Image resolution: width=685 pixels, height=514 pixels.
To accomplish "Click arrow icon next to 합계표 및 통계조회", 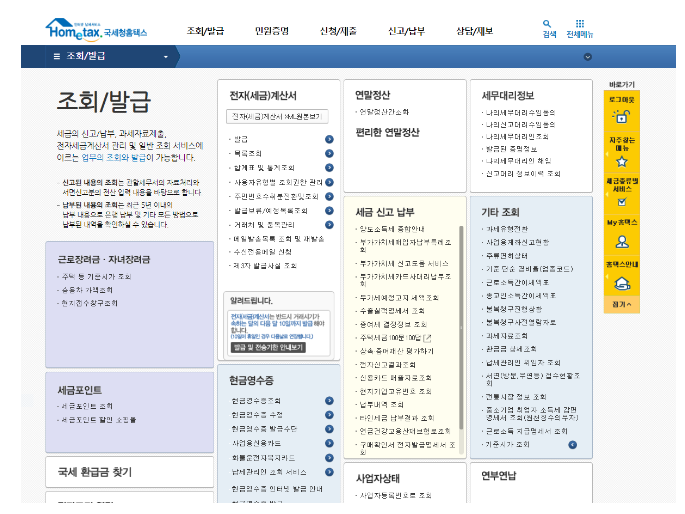I will (x=329, y=168).
